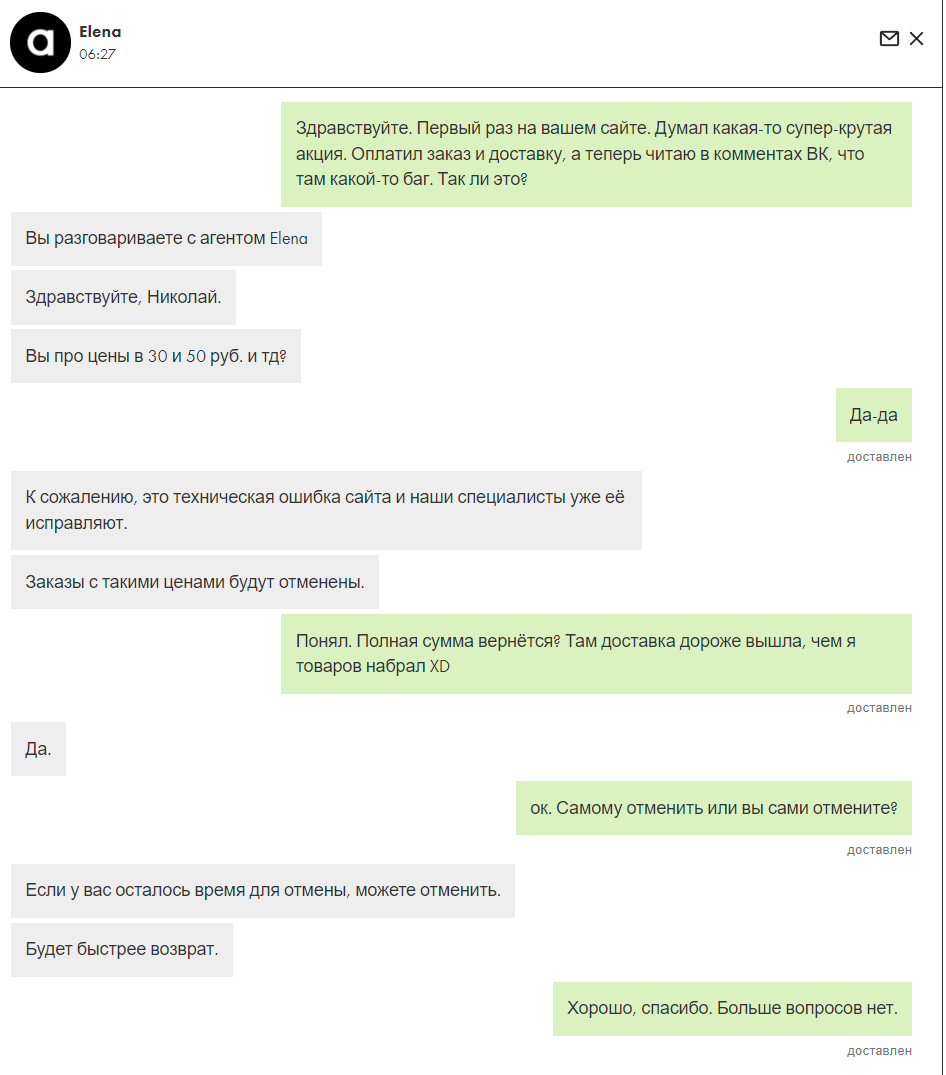Click the 'Здравствуйте, Николай.' message bubble
Screen dimensions: 946x1075
(123, 298)
